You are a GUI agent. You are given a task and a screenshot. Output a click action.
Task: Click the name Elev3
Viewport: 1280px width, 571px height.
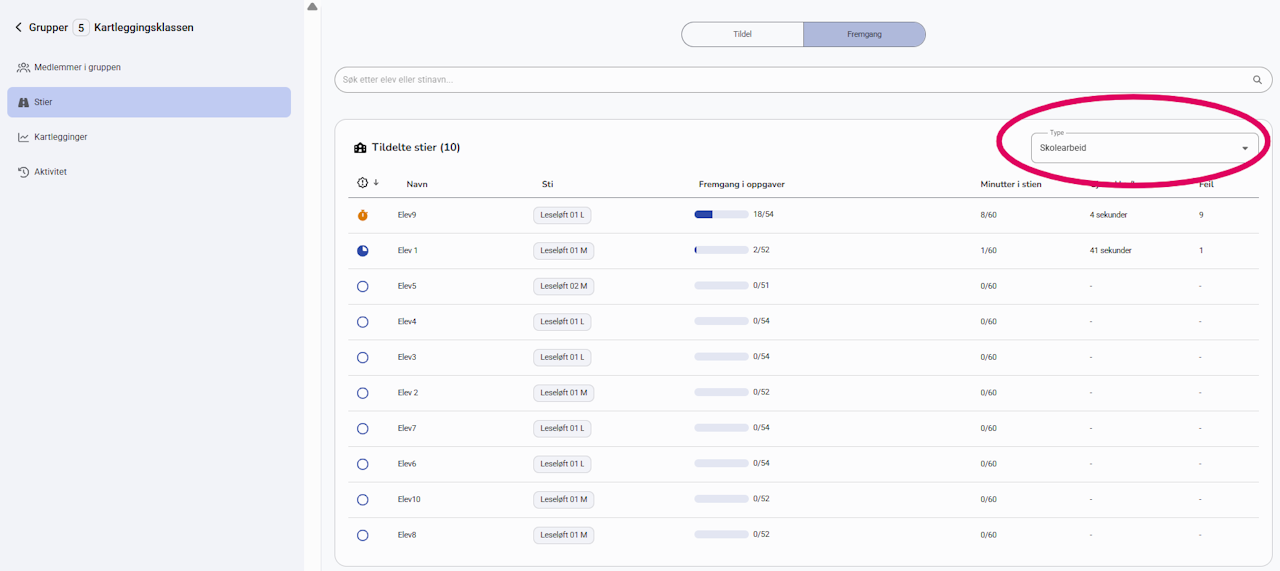(407, 357)
